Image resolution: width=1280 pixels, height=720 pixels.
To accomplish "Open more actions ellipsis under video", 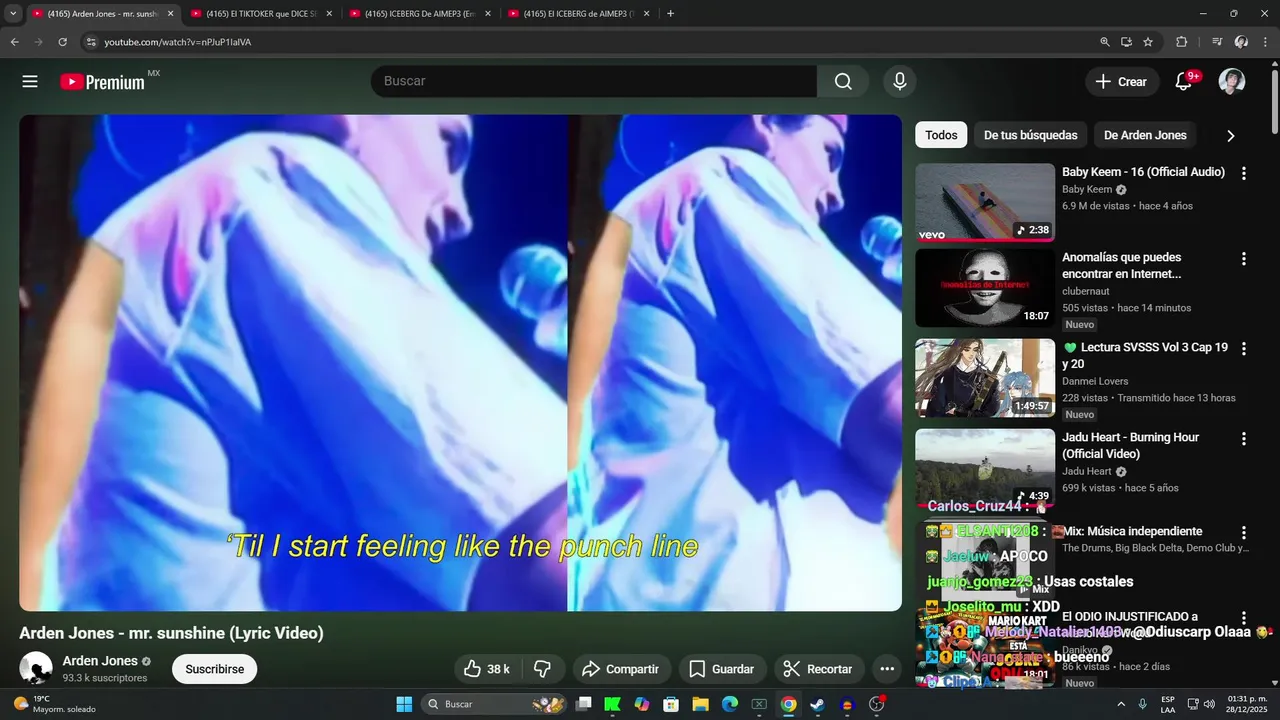I will 887,669.
